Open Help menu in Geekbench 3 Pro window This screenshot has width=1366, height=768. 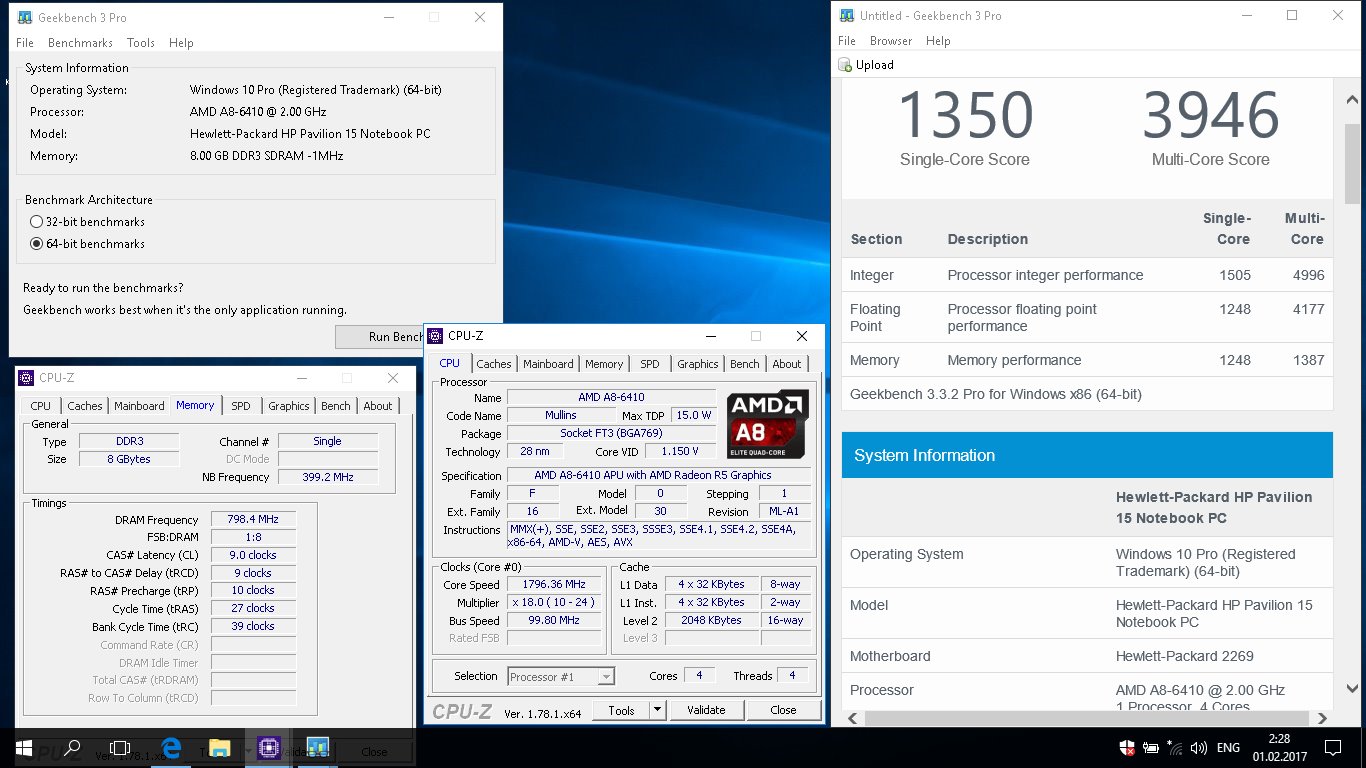point(181,43)
